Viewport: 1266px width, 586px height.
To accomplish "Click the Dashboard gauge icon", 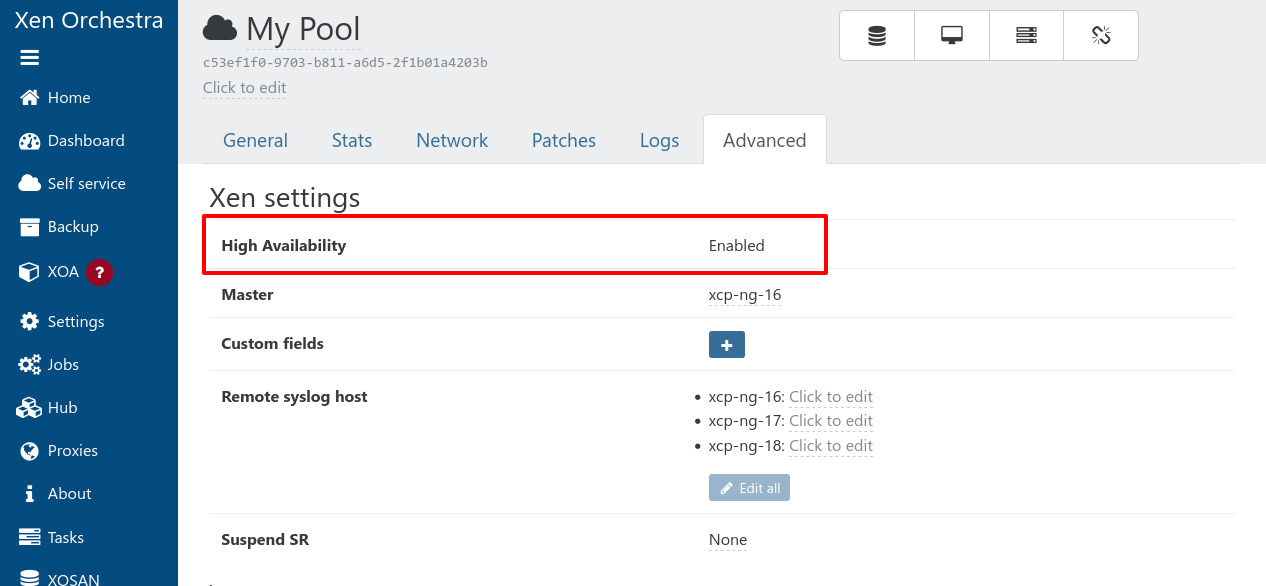I will (29, 141).
